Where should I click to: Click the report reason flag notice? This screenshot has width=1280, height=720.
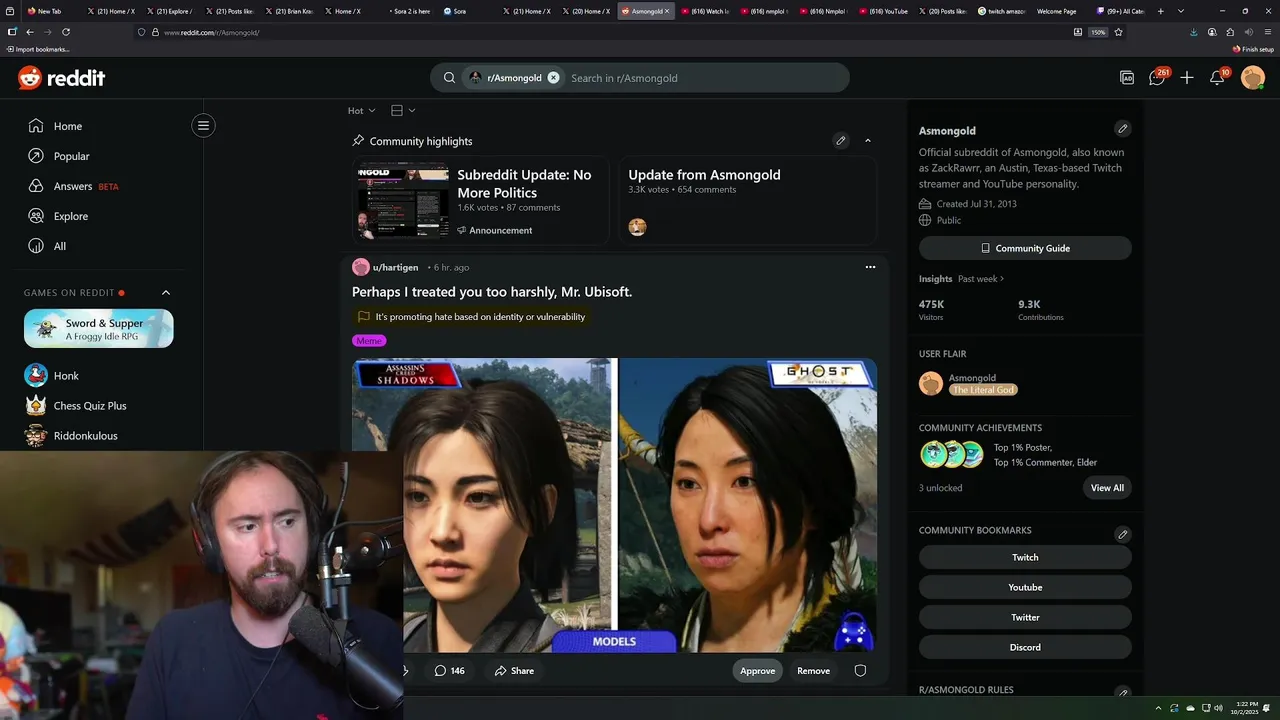(471, 317)
